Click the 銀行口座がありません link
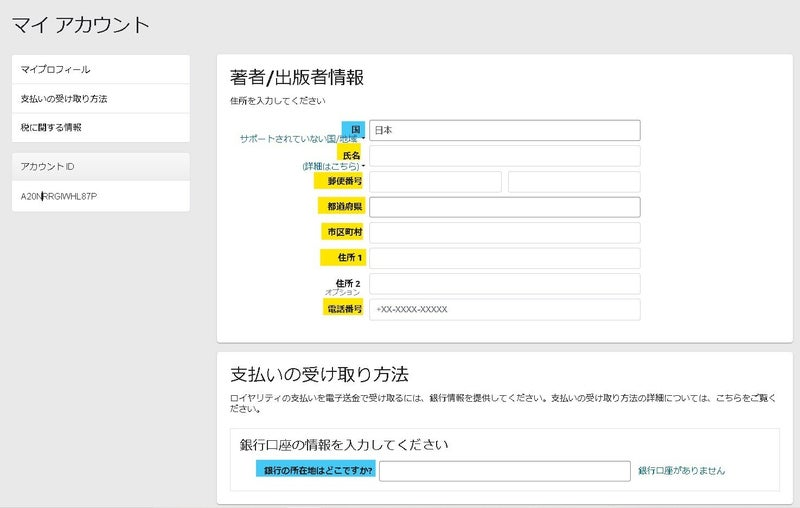This screenshot has width=800, height=508. [681, 471]
